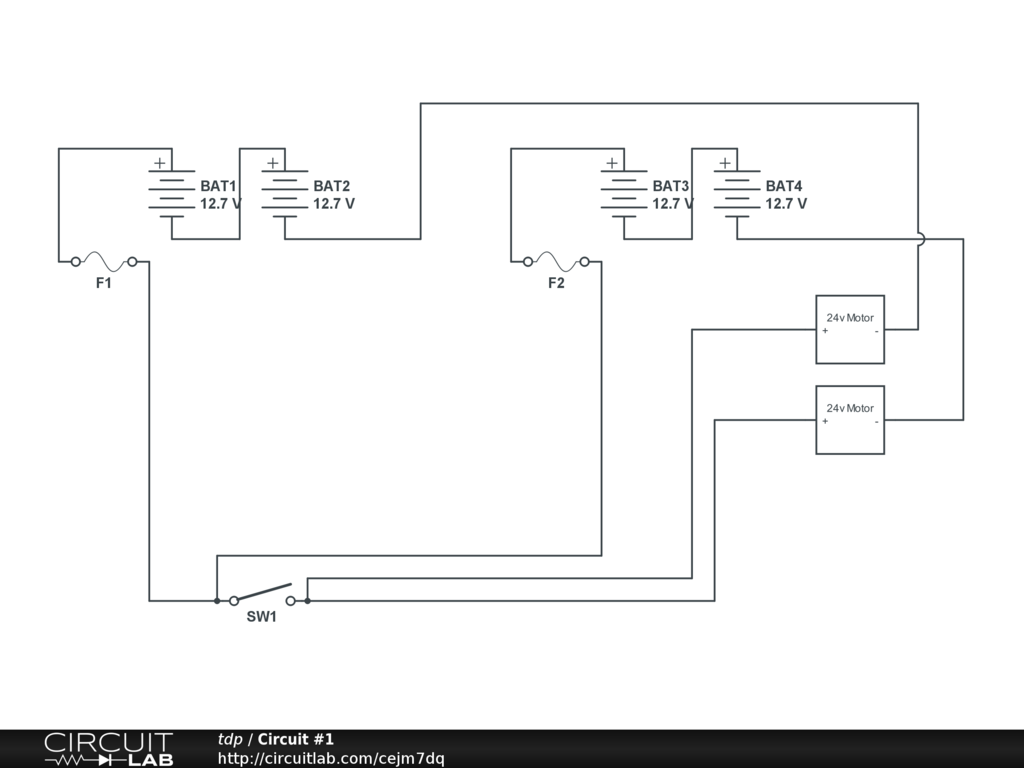Click the F2 fuse symbol
The width and height of the screenshot is (1024, 768).
(x=556, y=262)
